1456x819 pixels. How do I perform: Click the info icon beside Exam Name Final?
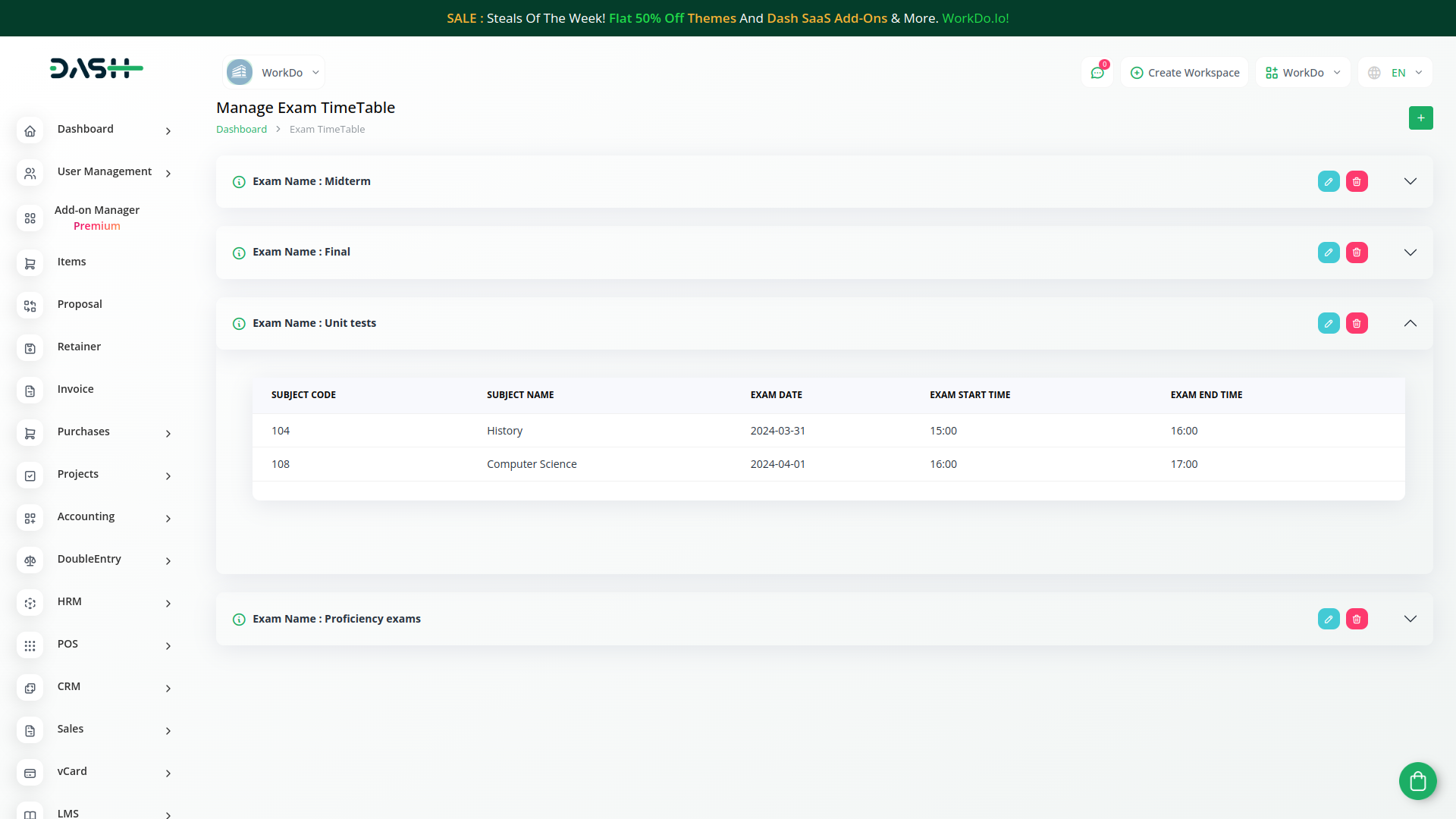pyautogui.click(x=239, y=253)
